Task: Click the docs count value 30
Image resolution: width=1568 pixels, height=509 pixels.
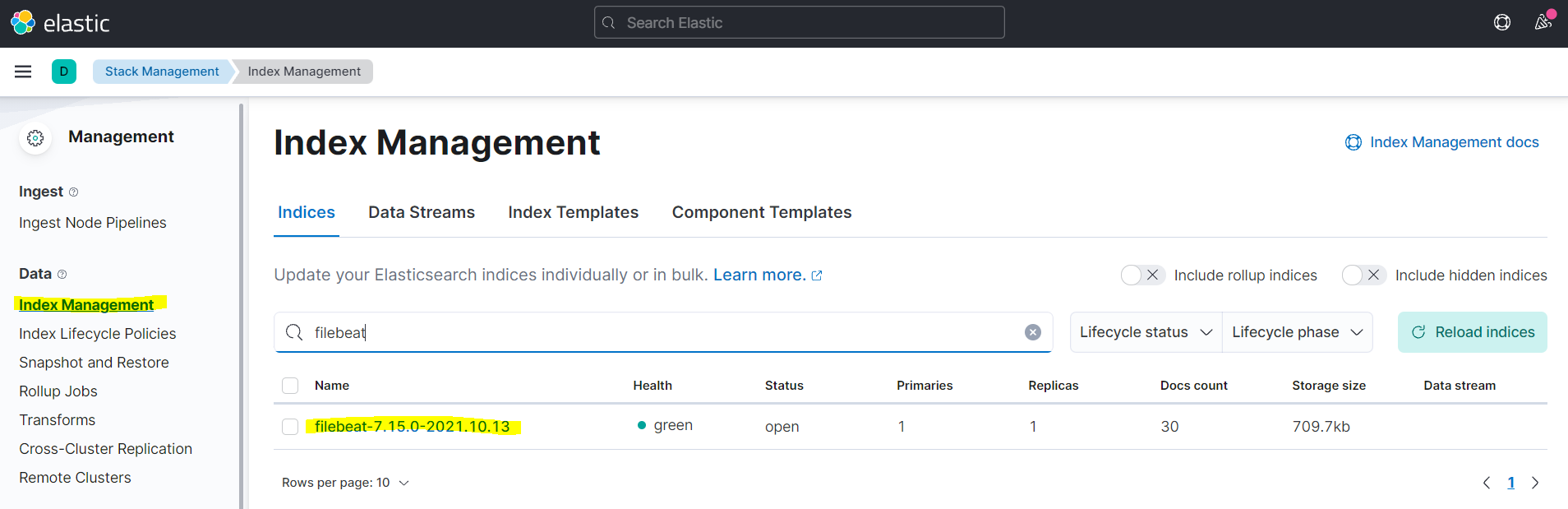Action: point(1169,427)
